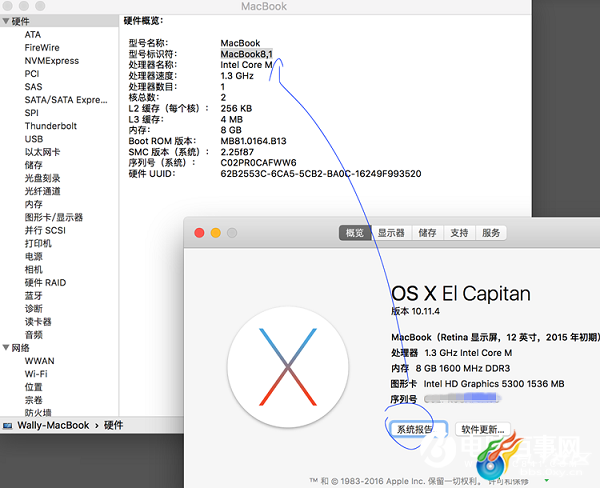Select Wi-Fi under 网络
This screenshot has height=488, width=600.
pos(36,374)
